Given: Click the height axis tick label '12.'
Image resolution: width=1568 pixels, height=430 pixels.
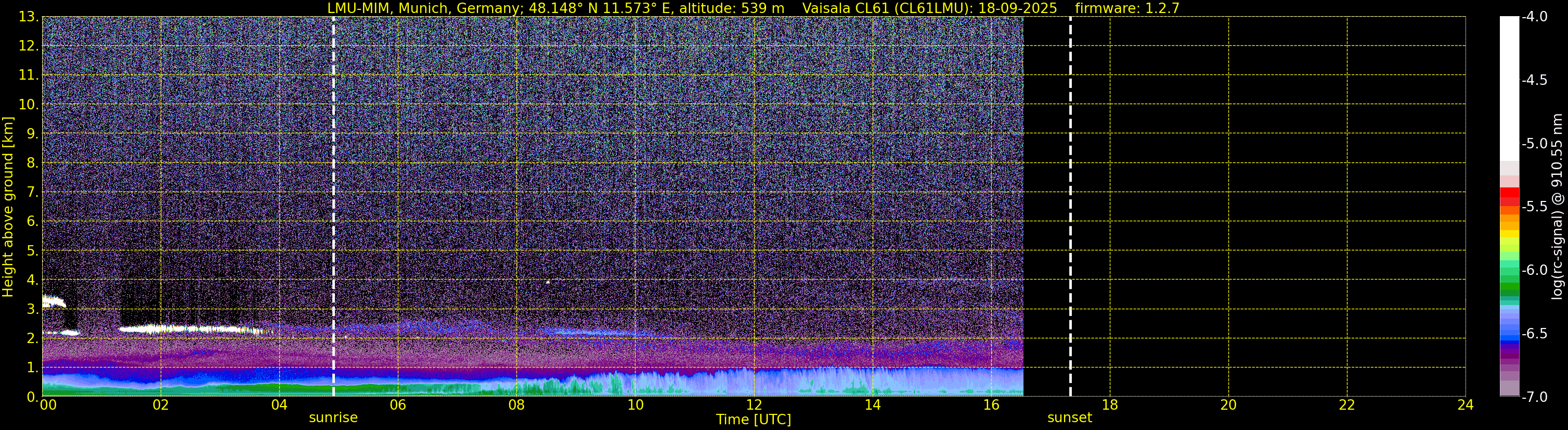Looking at the screenshot, I should pyautogui.click(x=29, y=46).
